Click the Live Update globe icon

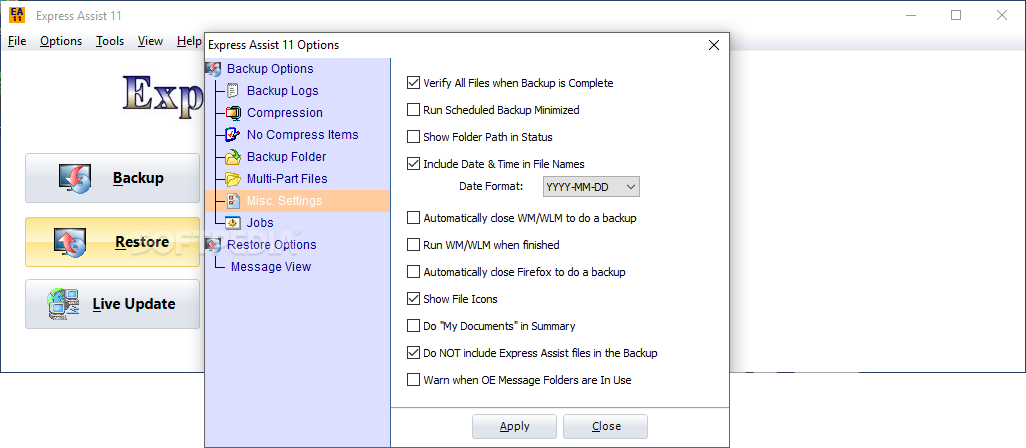coord(63,305)
